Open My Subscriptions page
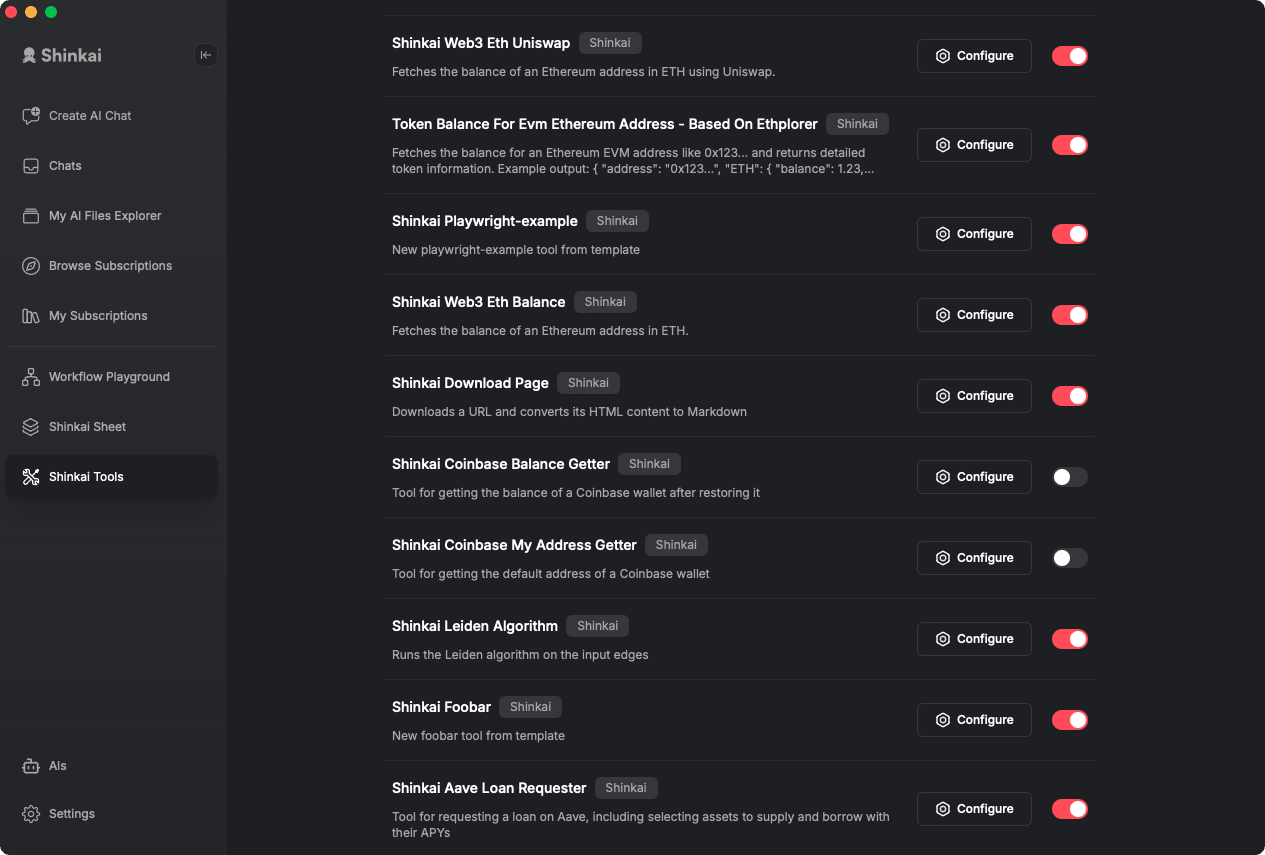Viewport: 1265px width, 855px height. click(x=111, y=316)
